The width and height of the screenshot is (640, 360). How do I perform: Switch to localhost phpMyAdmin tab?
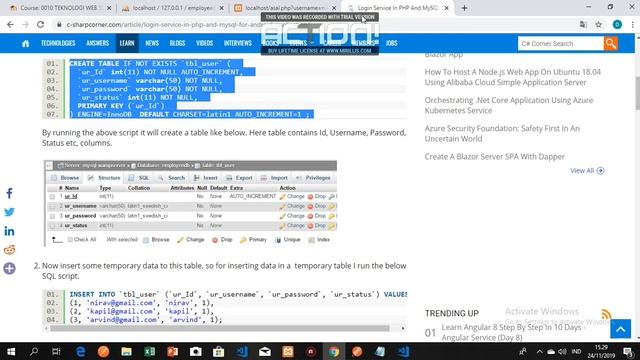(173, 8)
